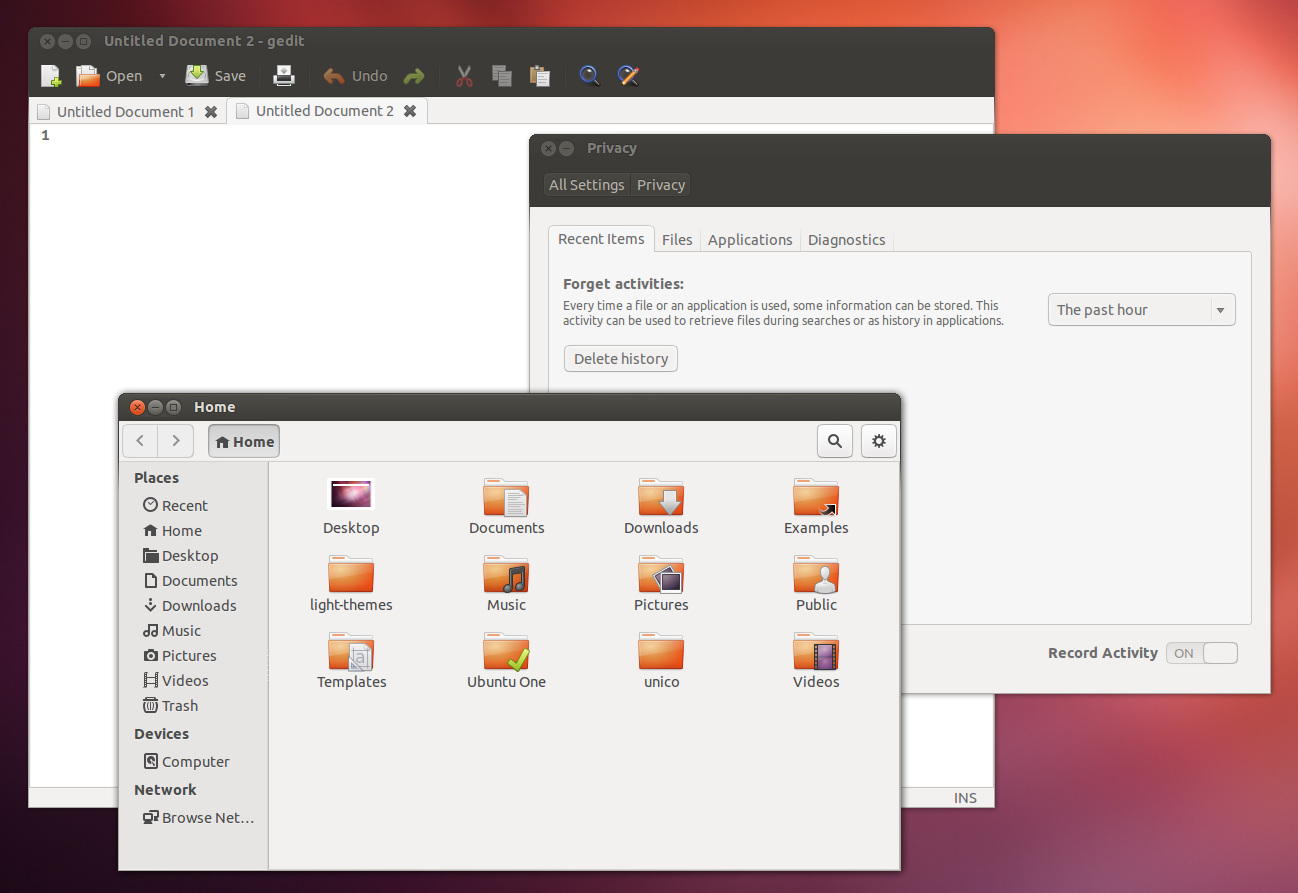Open Trash in the sidebar
1298x893 pixels.
(194, 706)
